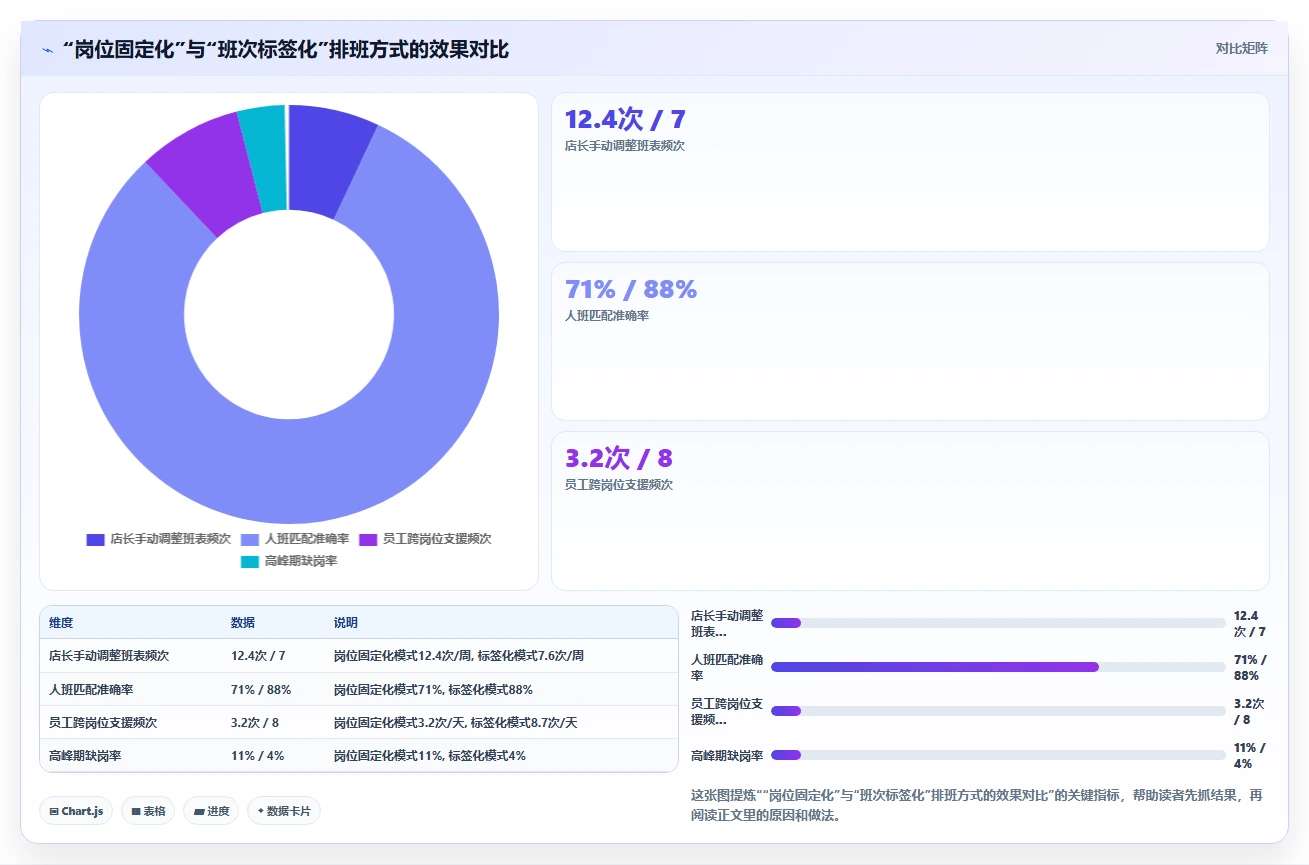
Task: Toggle 高峰期缺岗率 legend swatch
Action: tap(250, 562)
